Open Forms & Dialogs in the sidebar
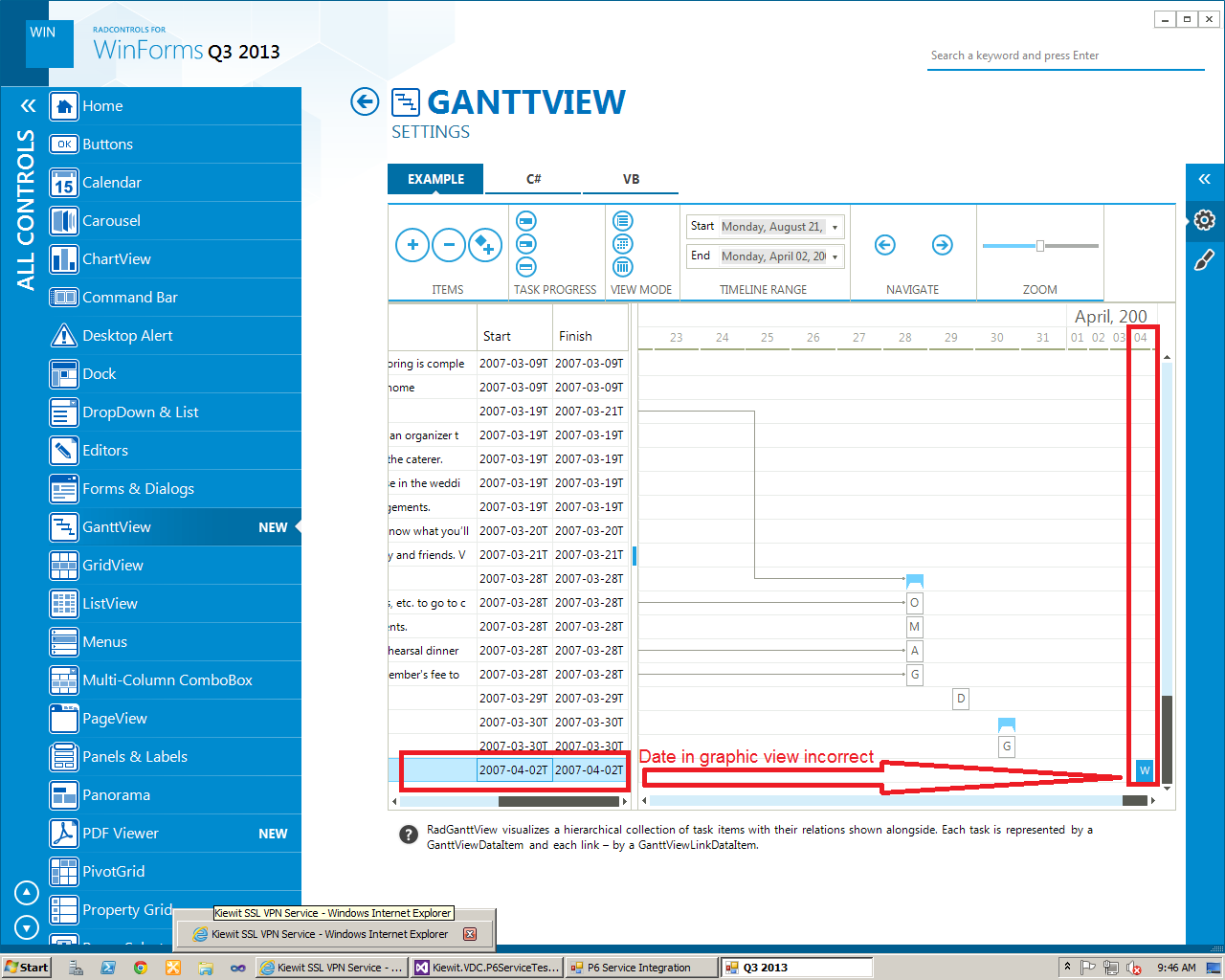This screenshot has height=980, width=1225. click(175, 489)
